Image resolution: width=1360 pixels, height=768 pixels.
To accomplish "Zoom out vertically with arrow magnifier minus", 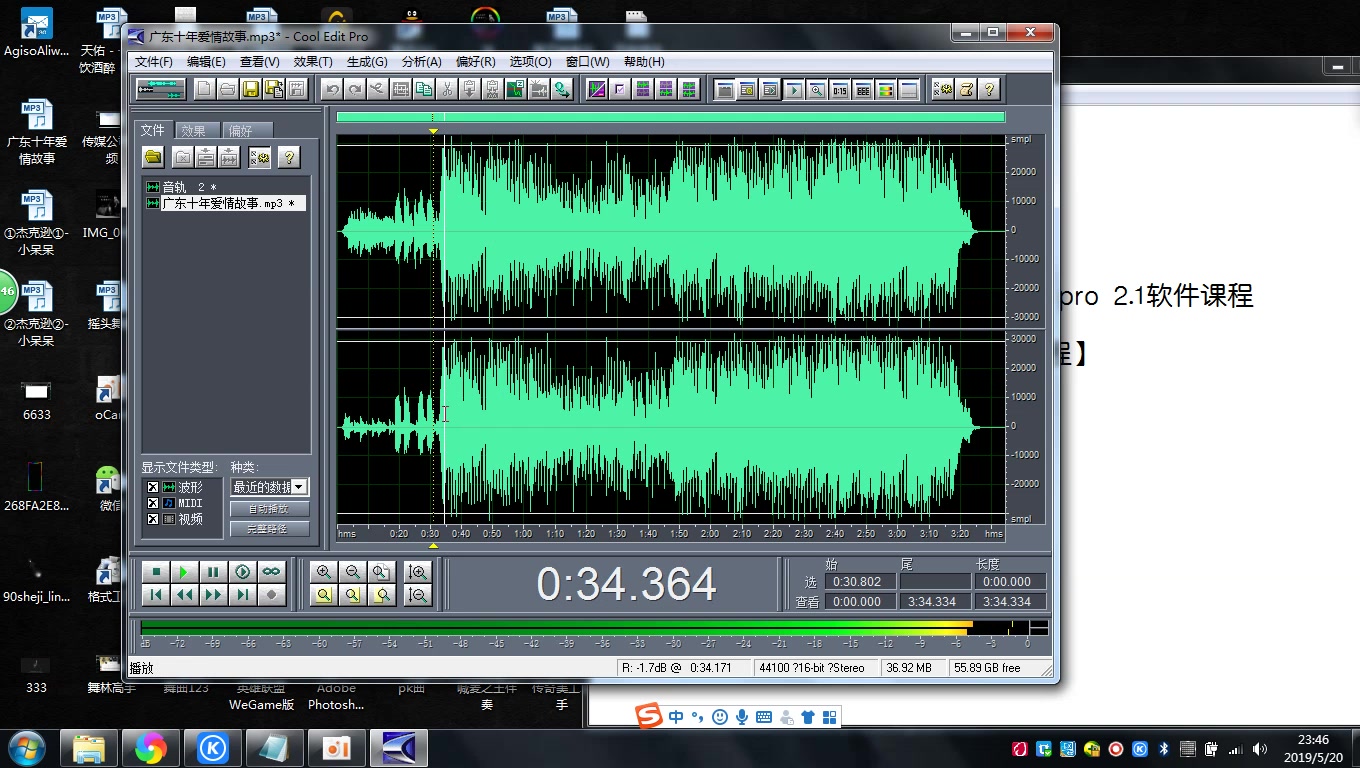I will [418, 595].
